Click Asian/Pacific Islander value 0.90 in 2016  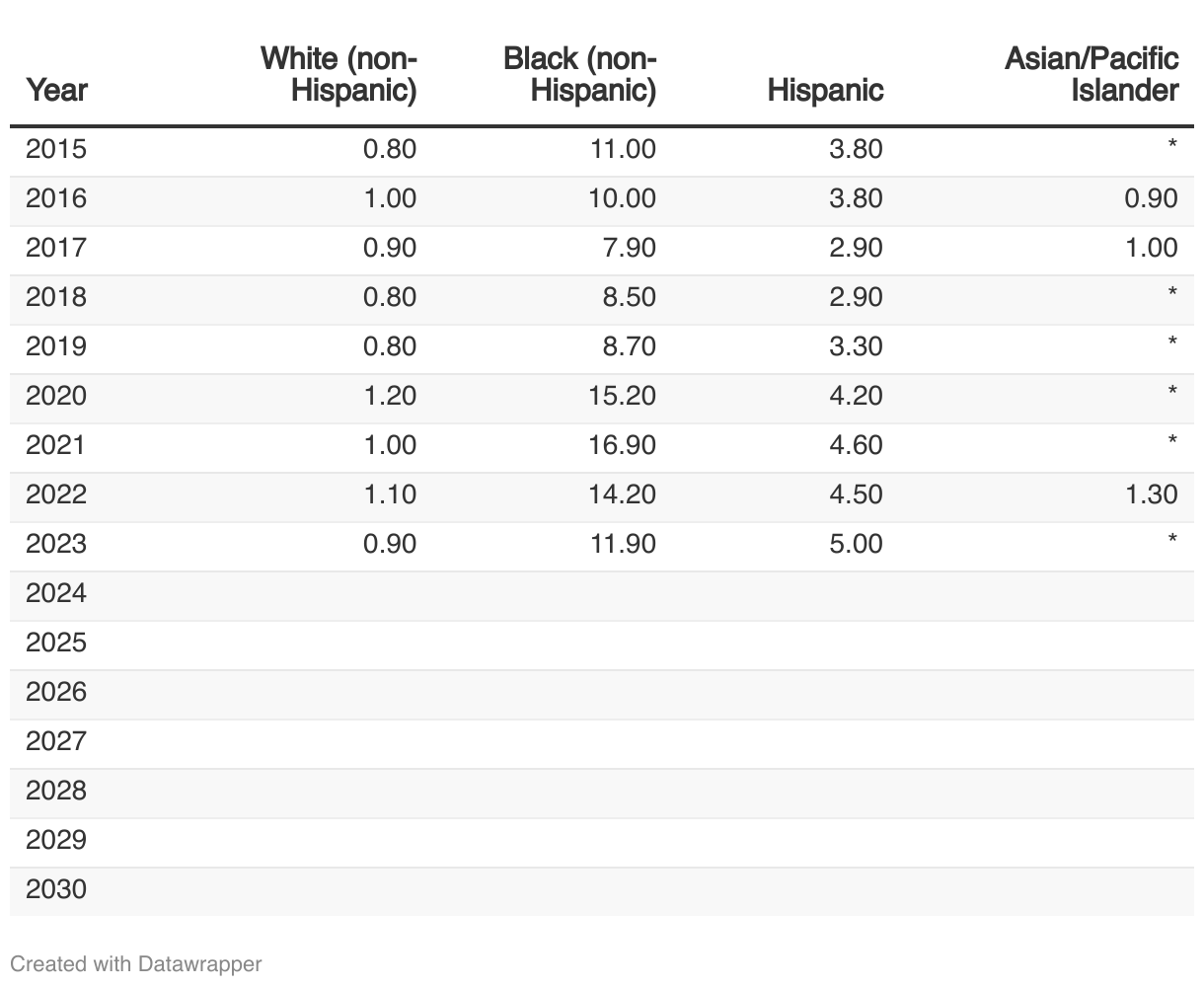[1151, 198]
